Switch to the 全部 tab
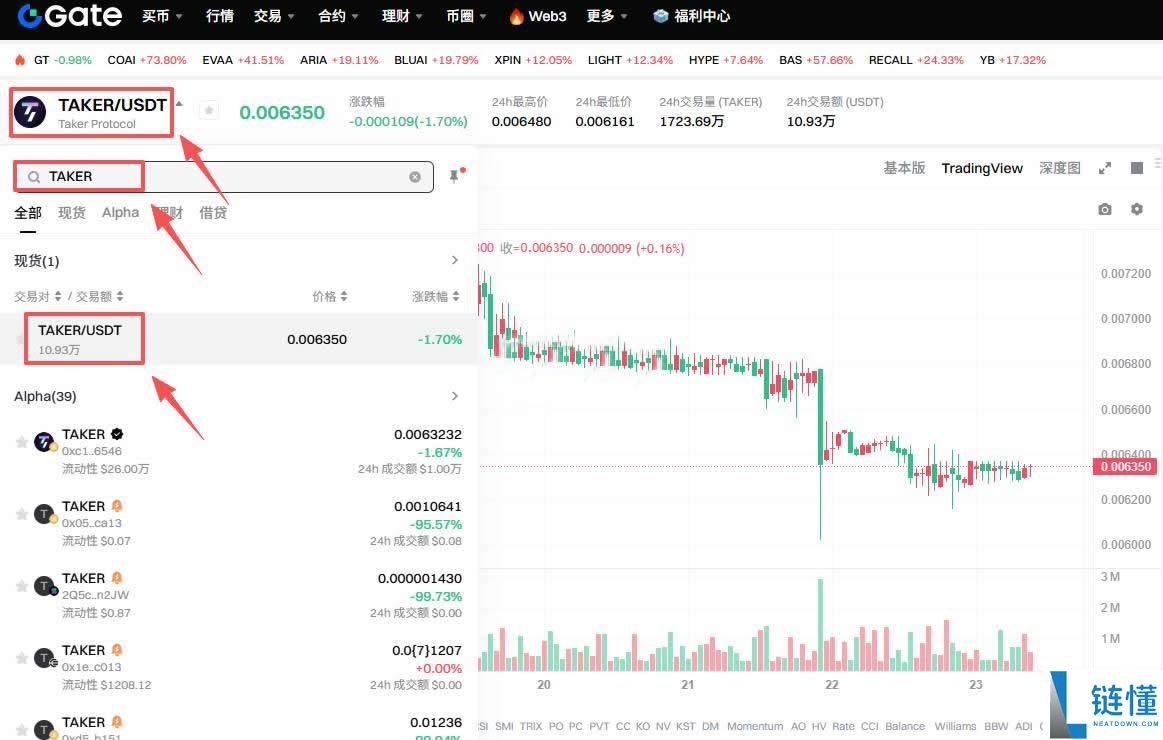Viewport: 1163px width, 740px height. click(28, 213)
